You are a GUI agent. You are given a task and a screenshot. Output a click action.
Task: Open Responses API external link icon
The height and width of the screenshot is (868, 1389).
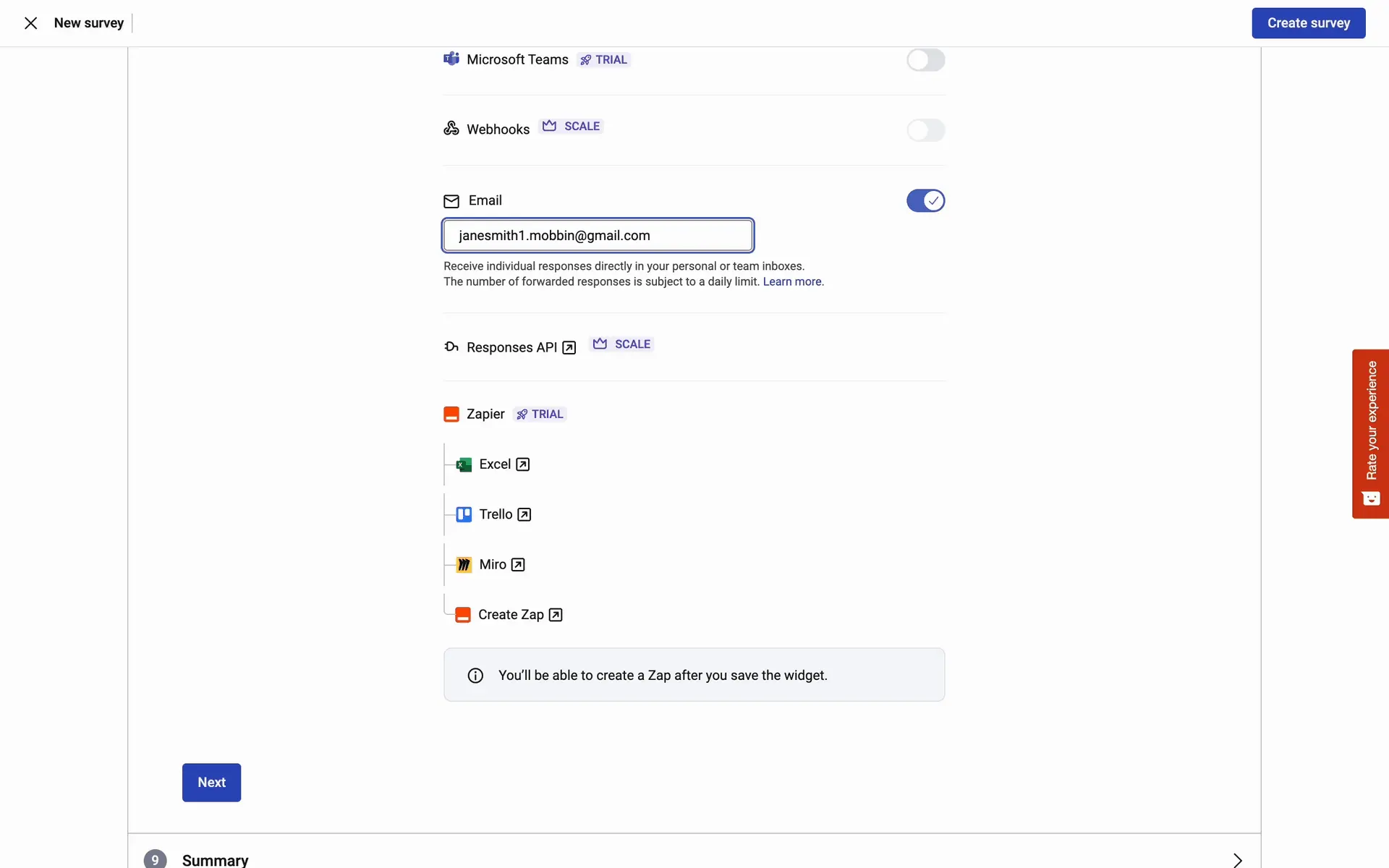(x=569, y=348)
